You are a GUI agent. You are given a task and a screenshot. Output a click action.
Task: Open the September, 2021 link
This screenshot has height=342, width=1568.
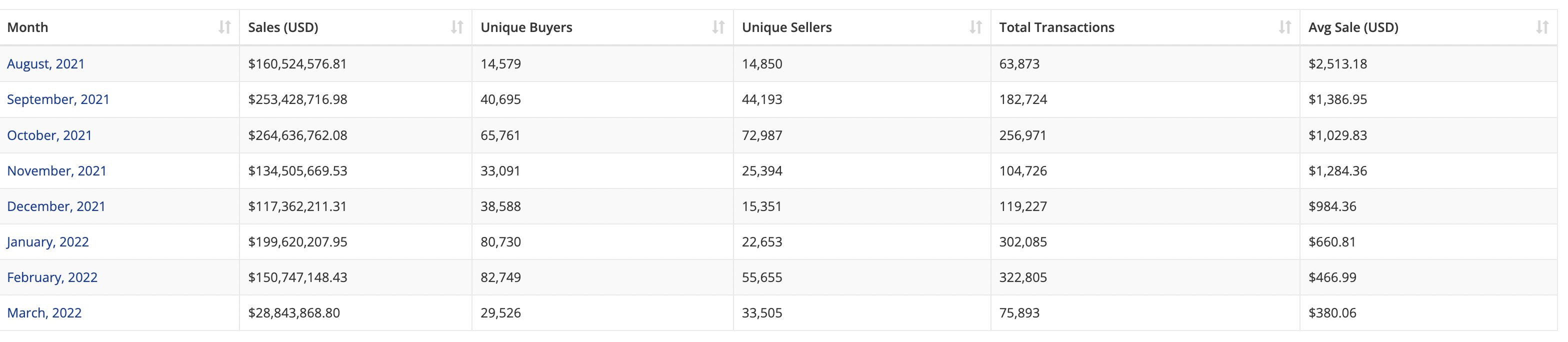(x=58, y=99)
